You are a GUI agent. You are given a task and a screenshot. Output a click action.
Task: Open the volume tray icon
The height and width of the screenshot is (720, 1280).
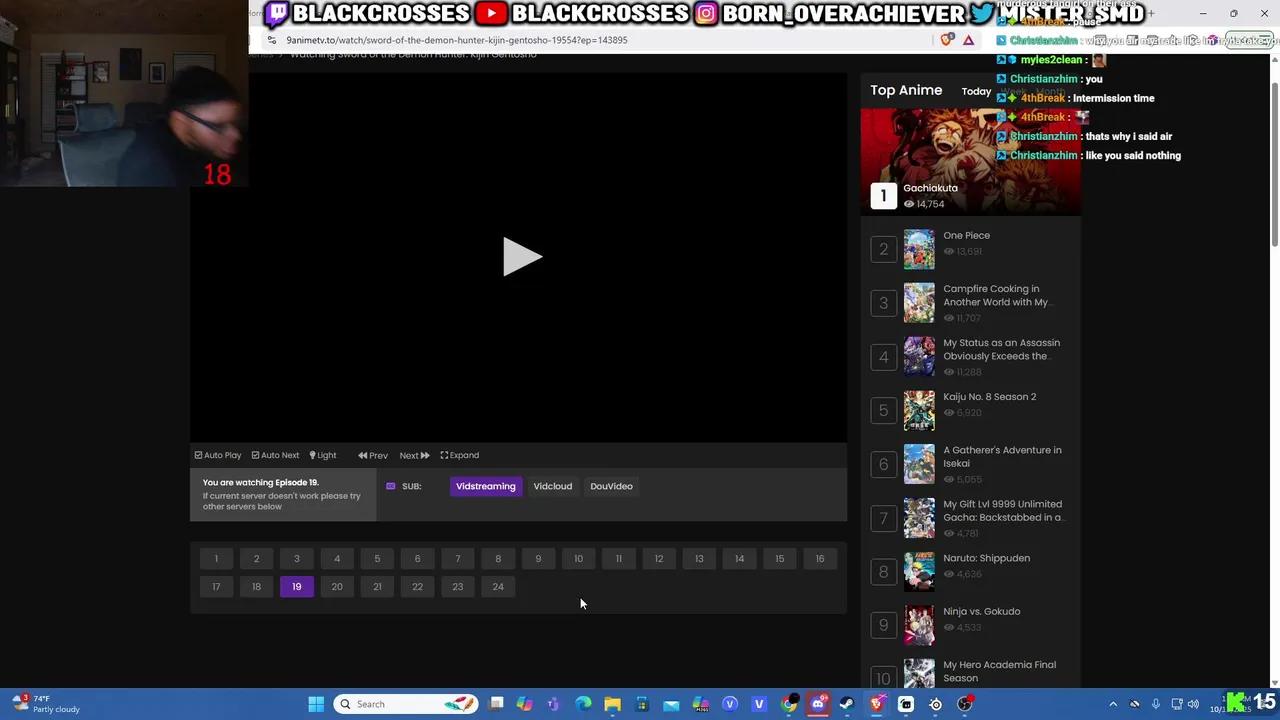click(1193, 704)
